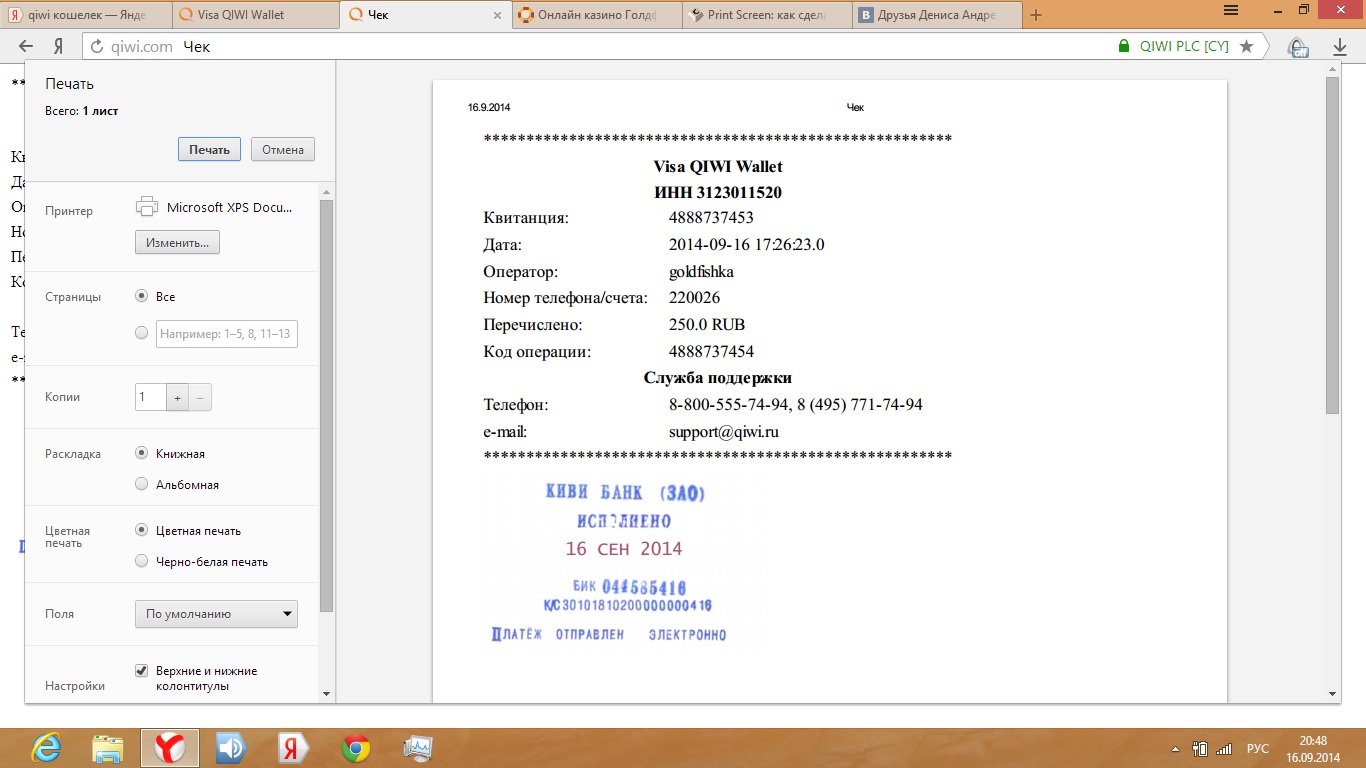Click the receipt date 2014-09-16 17:26:23.0
Screen dimensions: 1366x768
[747, 244]
